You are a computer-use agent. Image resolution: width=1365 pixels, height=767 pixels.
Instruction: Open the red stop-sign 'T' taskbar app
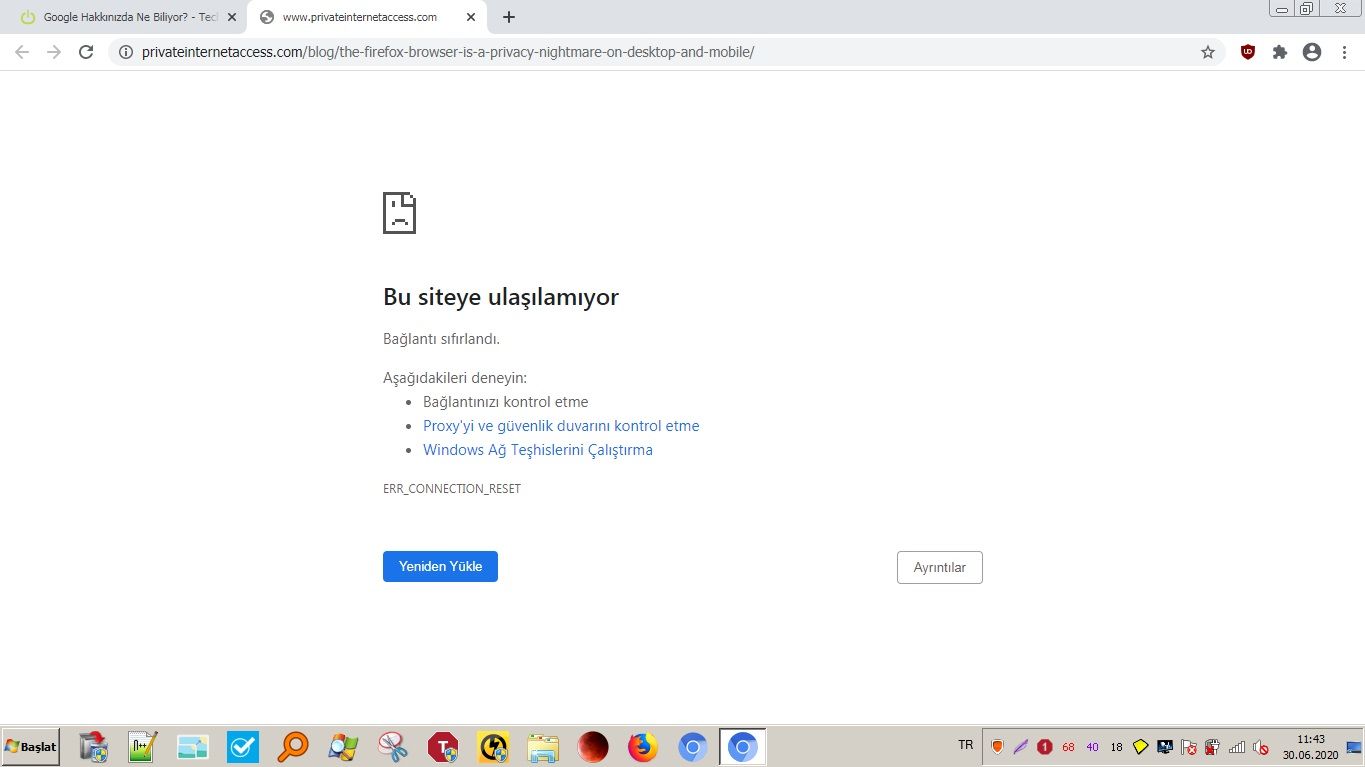tap(443, 747)
